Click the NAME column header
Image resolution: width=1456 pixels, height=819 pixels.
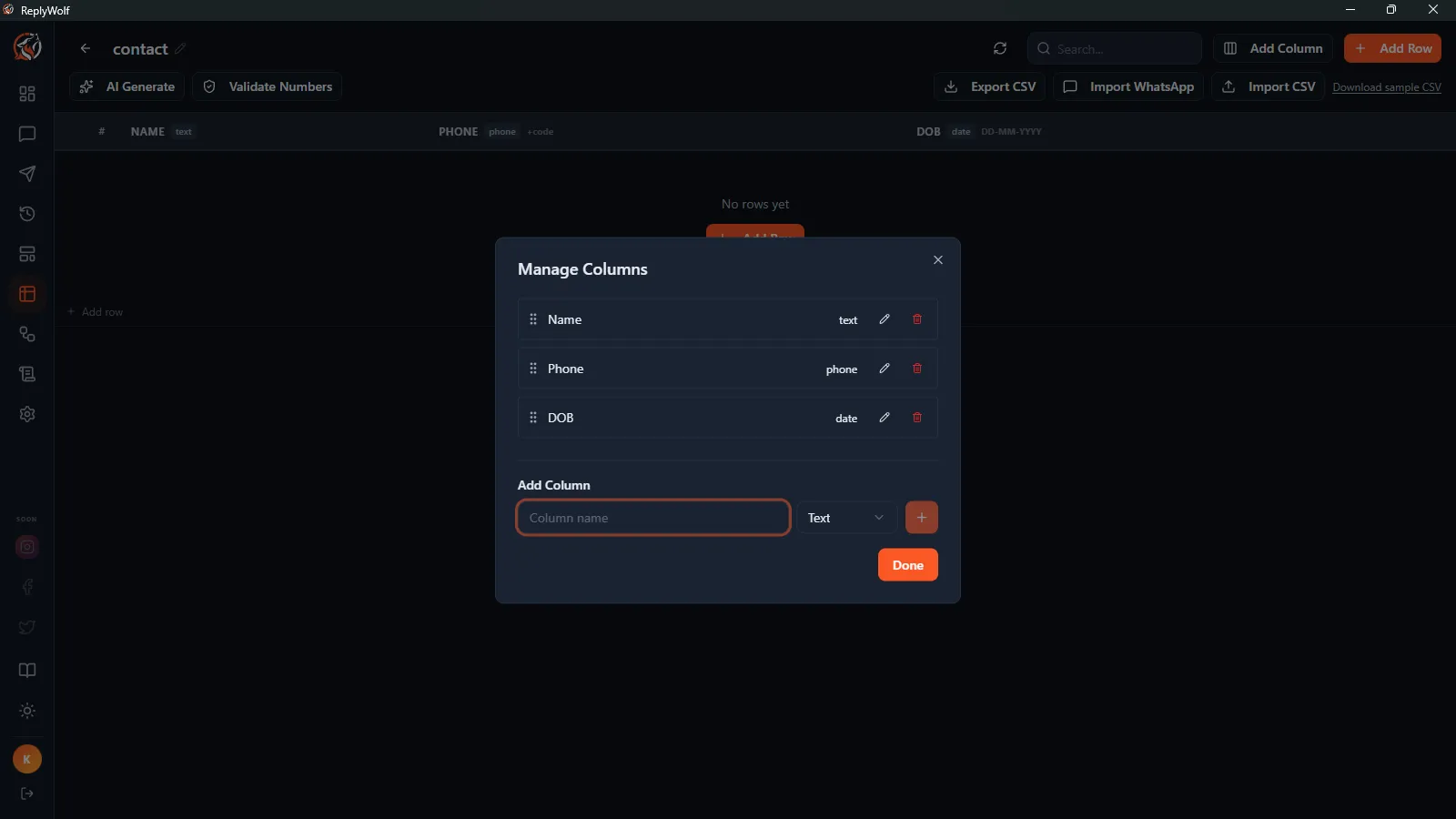click(147, 132)
